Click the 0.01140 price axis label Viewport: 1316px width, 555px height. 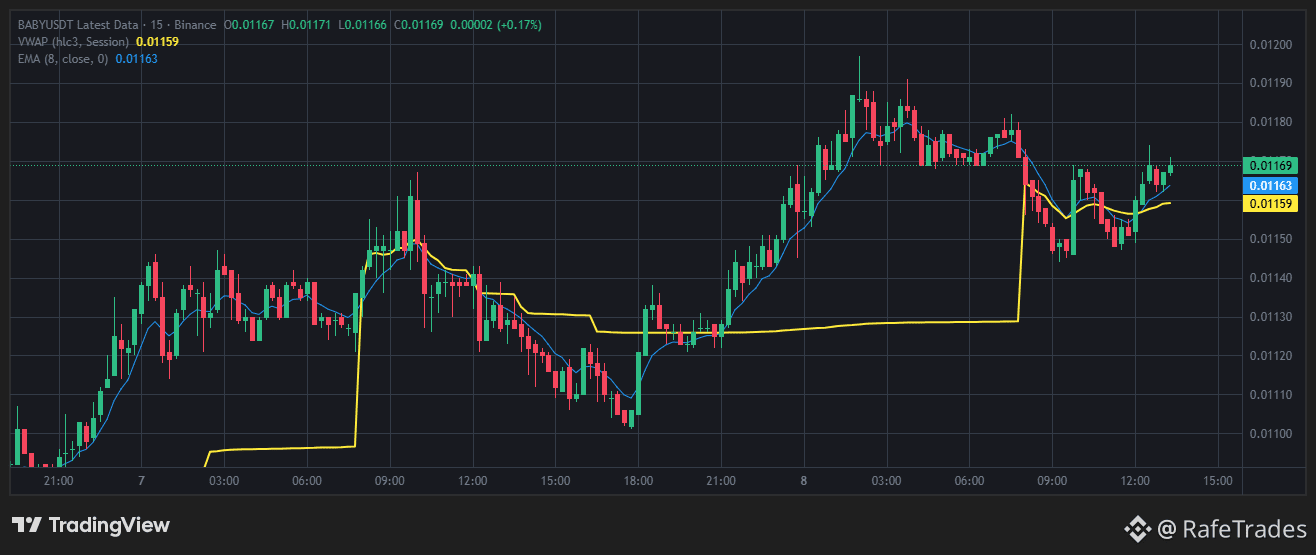point(1270,278)
